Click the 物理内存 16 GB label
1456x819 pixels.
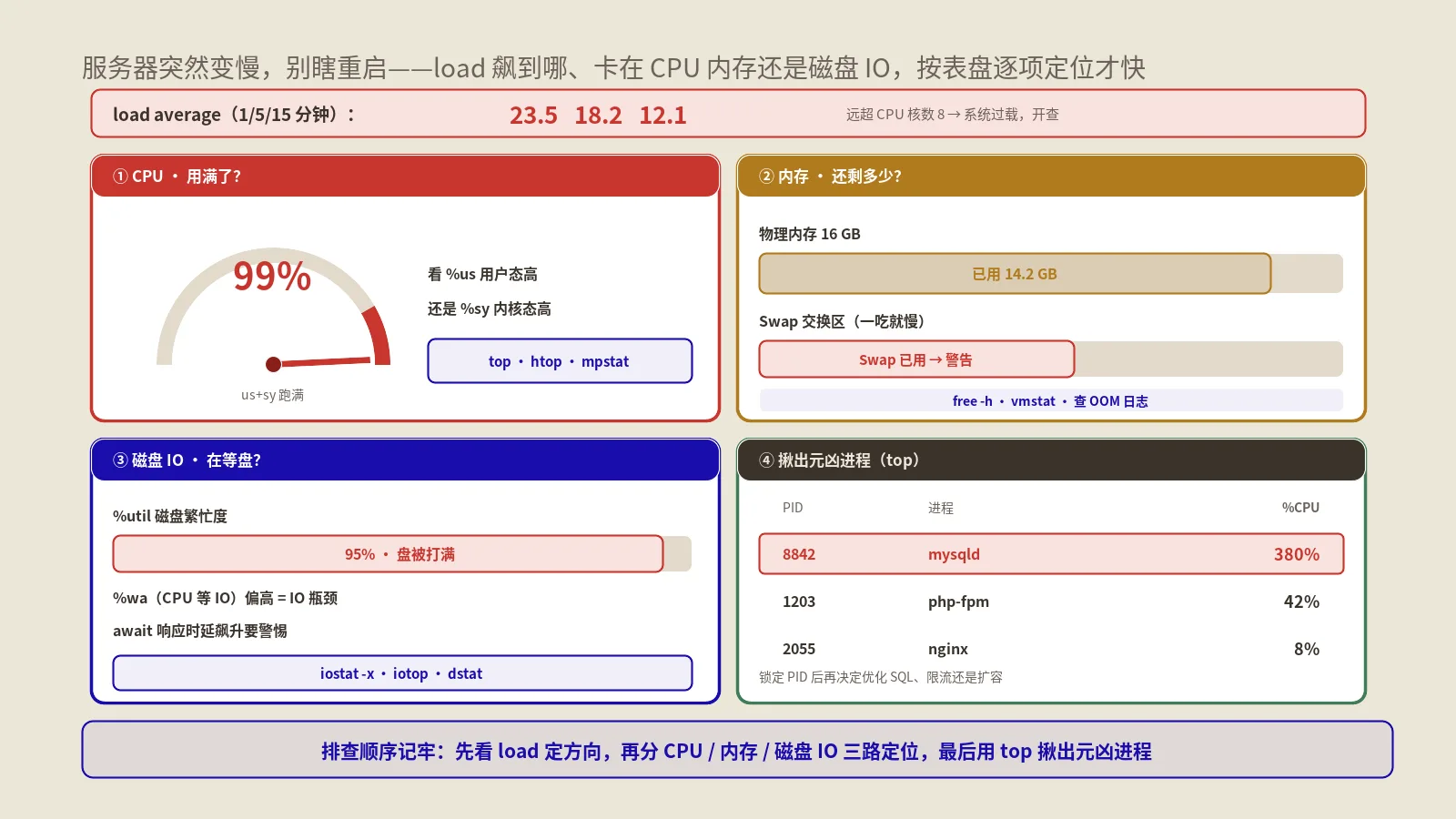[809, 234]
